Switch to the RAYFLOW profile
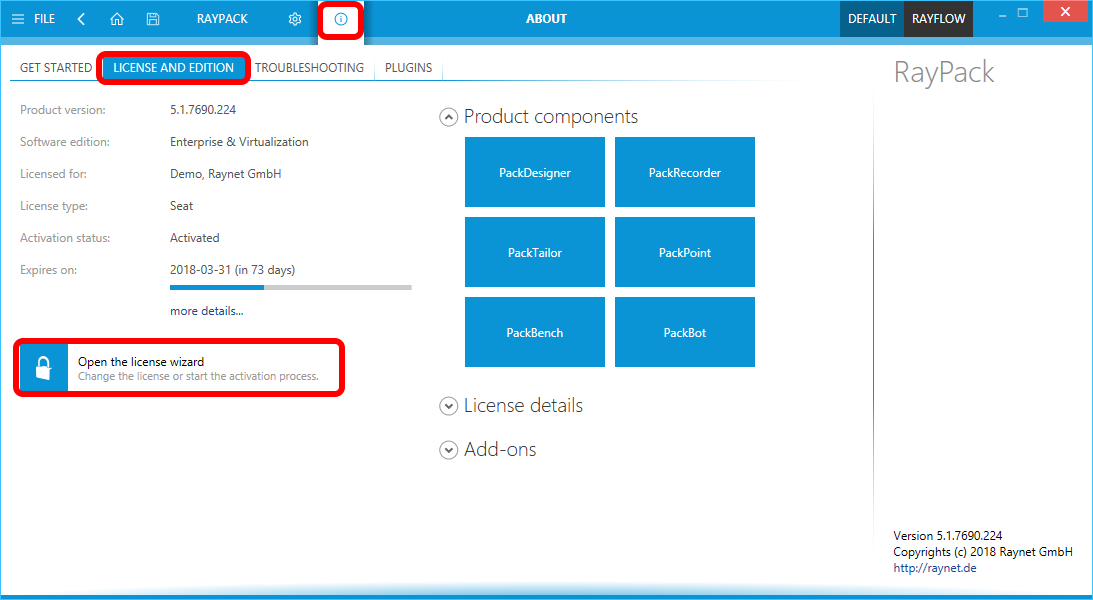The image size is (1093, 600). (x=938, y=19)
